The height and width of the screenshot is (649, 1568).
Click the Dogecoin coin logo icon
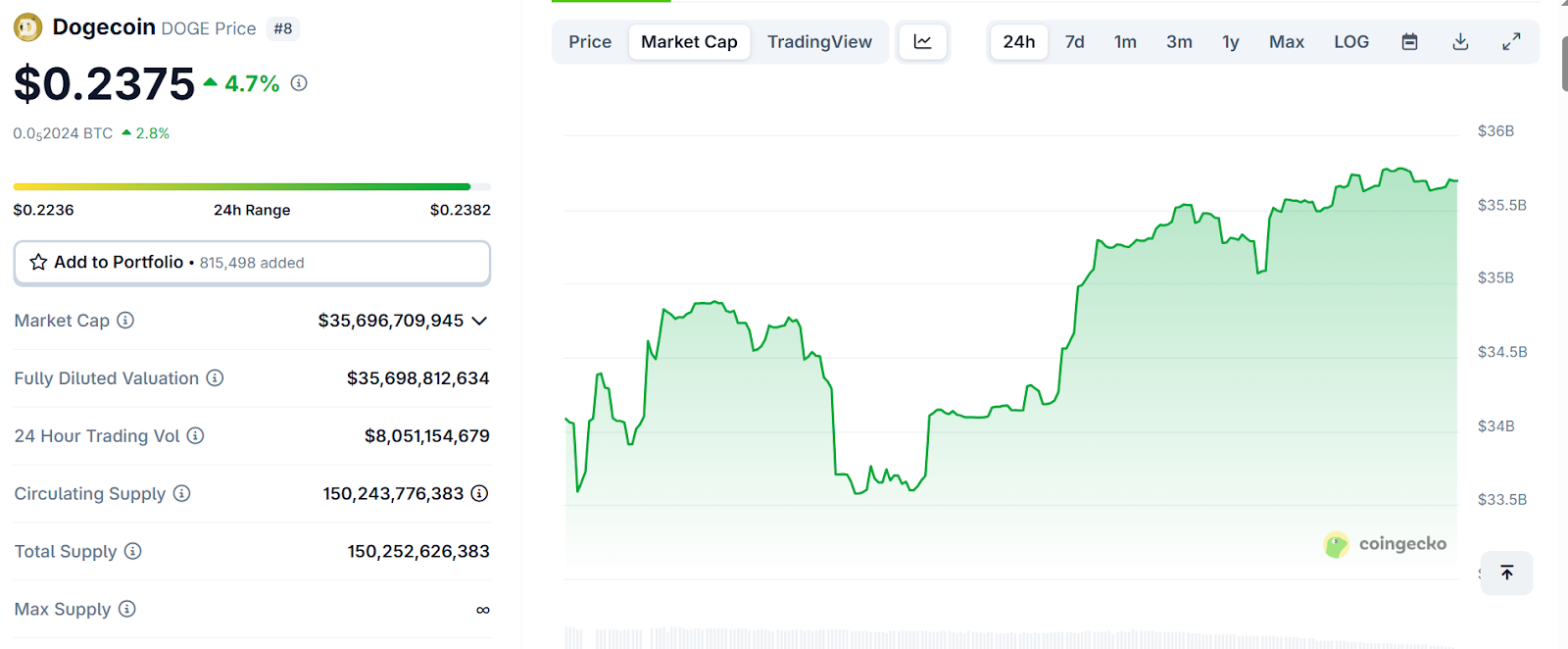click(x=27, y=27)
